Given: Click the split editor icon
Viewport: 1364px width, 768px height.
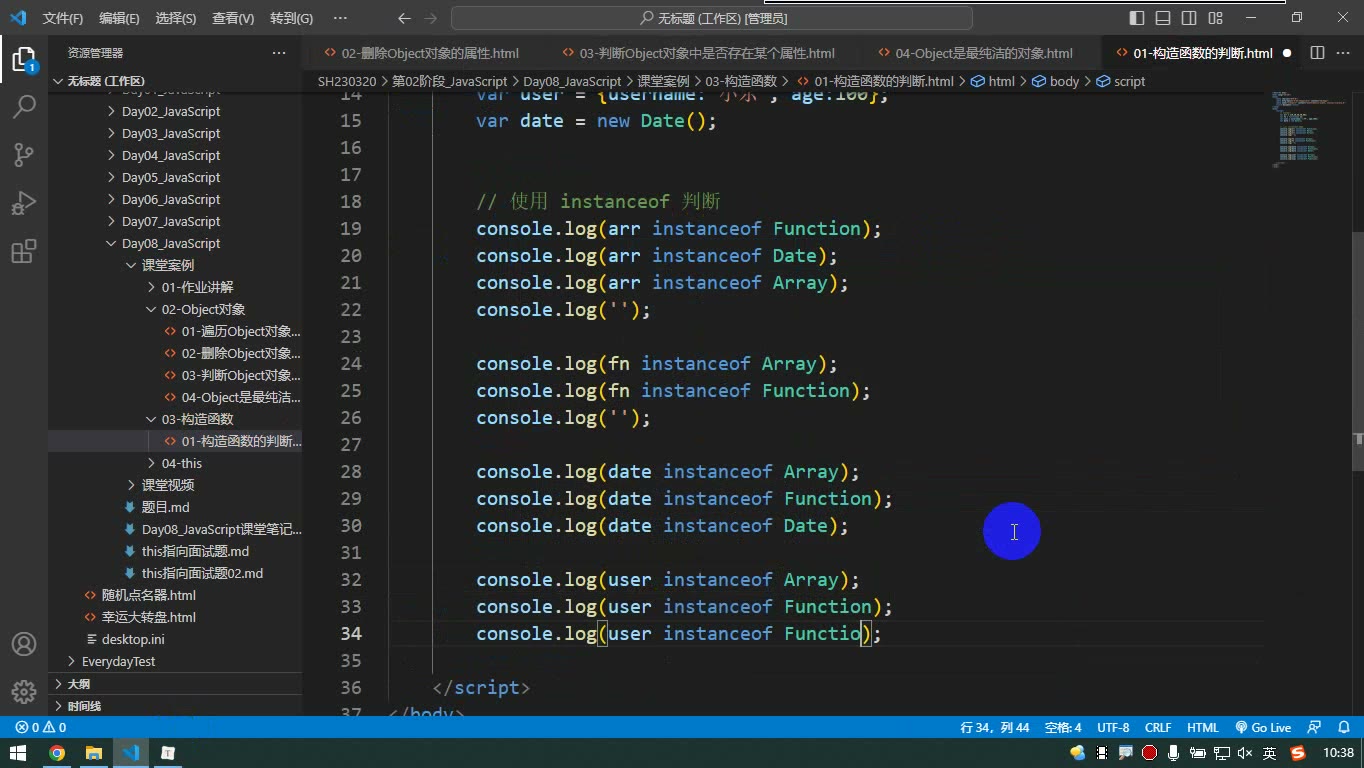Looking at the screenshot, I should [1317, 53].
